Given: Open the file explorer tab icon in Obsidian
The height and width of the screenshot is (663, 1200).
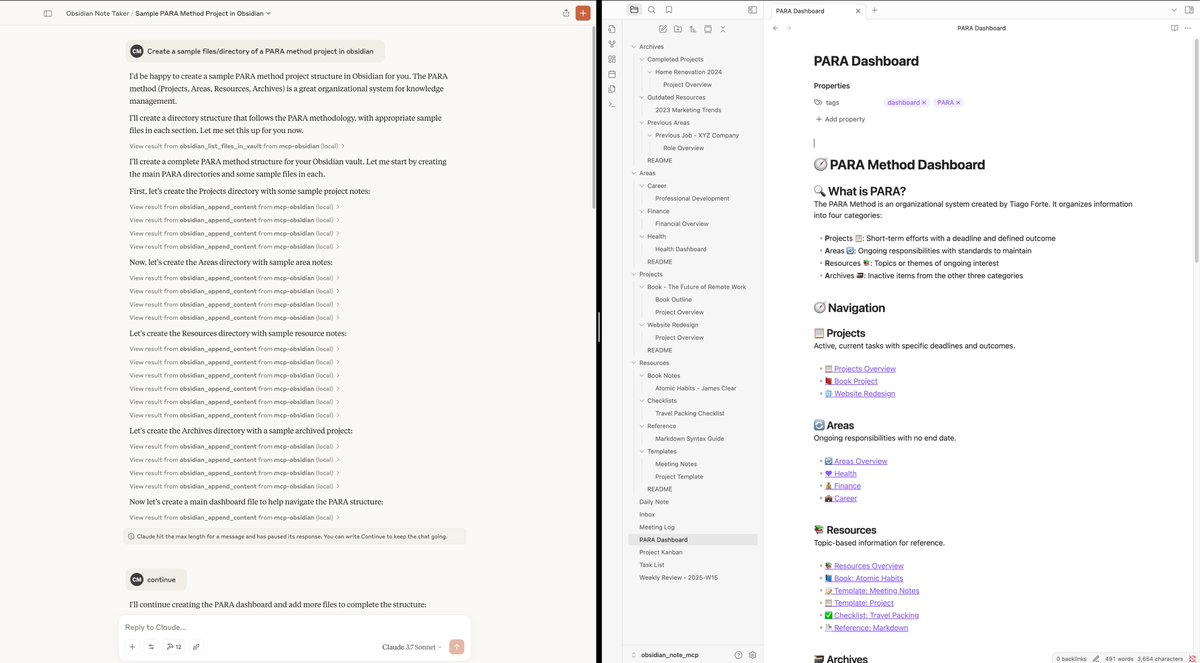Looking at the screenshot, I should coord(634,10).
